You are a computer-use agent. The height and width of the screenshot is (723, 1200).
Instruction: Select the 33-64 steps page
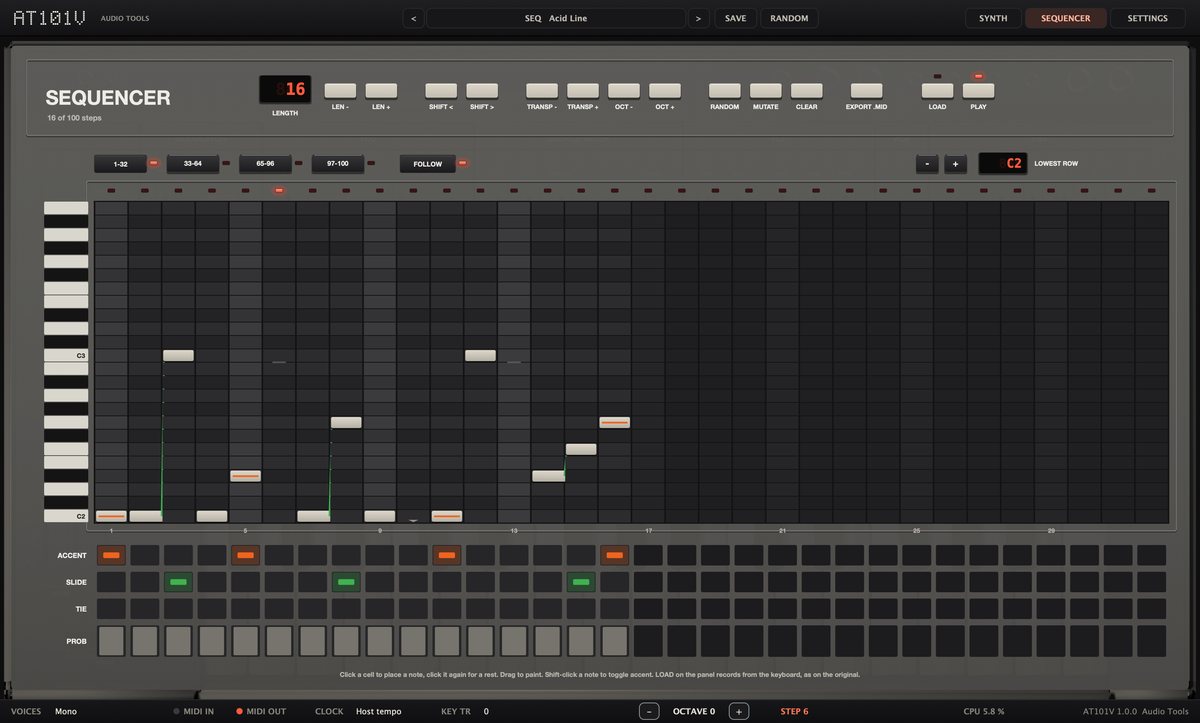pos(193,163)
